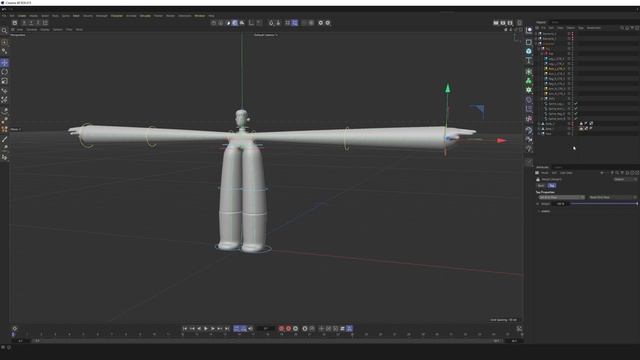Open the Mesh menu

(x=76, y=16)
